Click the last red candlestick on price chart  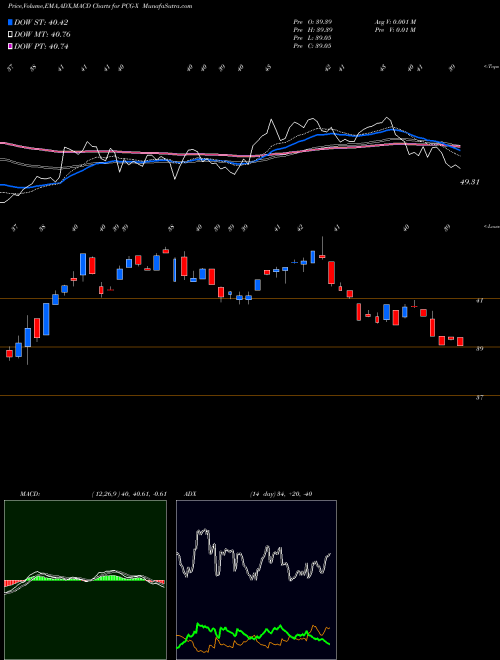coord(460,341)
